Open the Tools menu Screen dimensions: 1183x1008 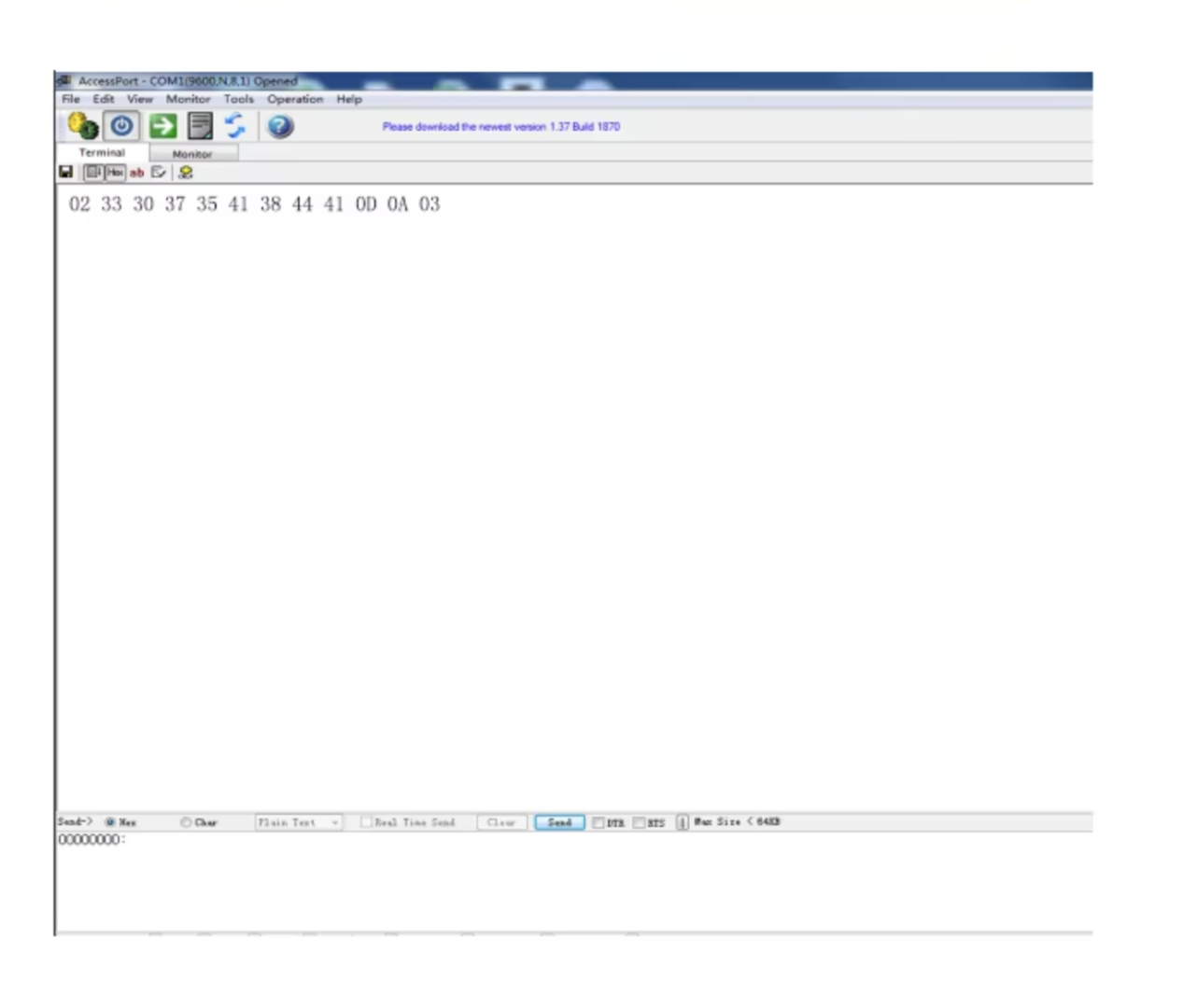[238, 99]
